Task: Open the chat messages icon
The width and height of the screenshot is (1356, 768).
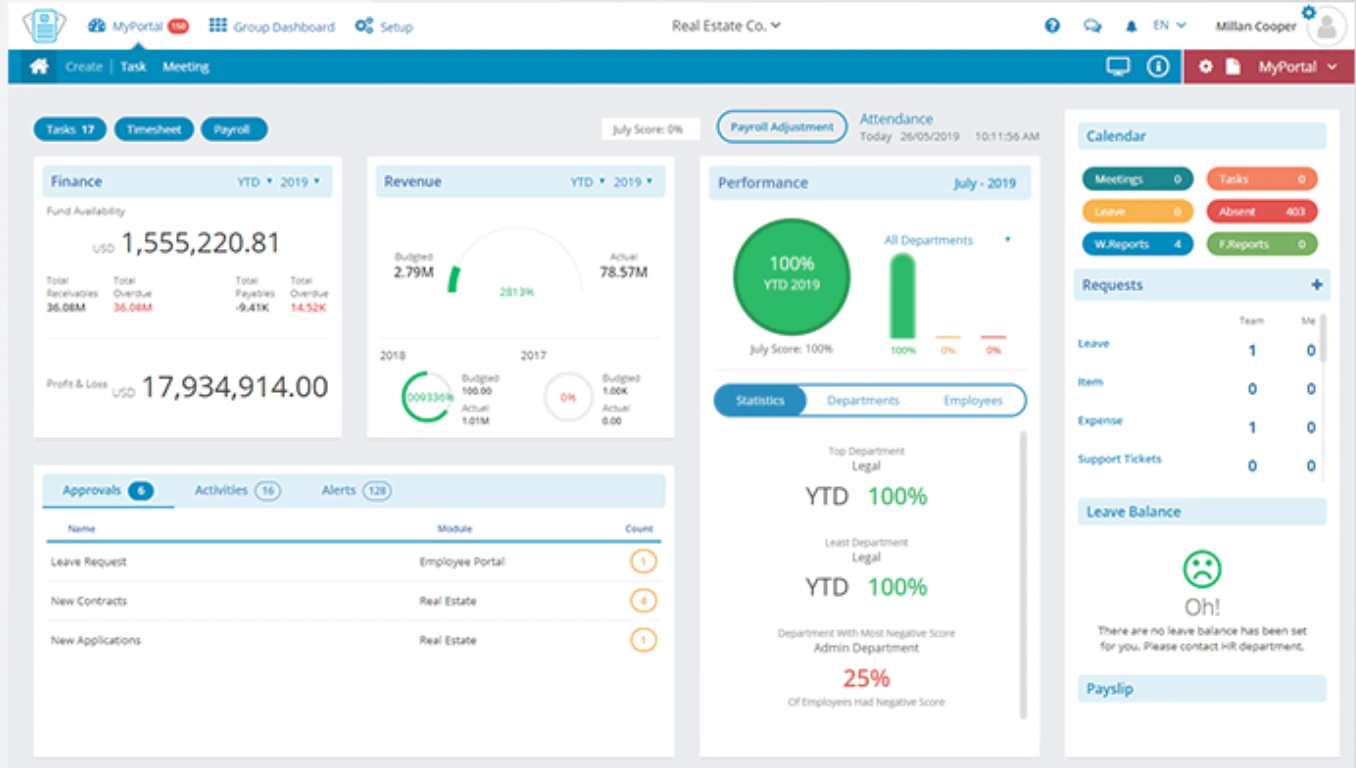Action: tap(1092, 27)
